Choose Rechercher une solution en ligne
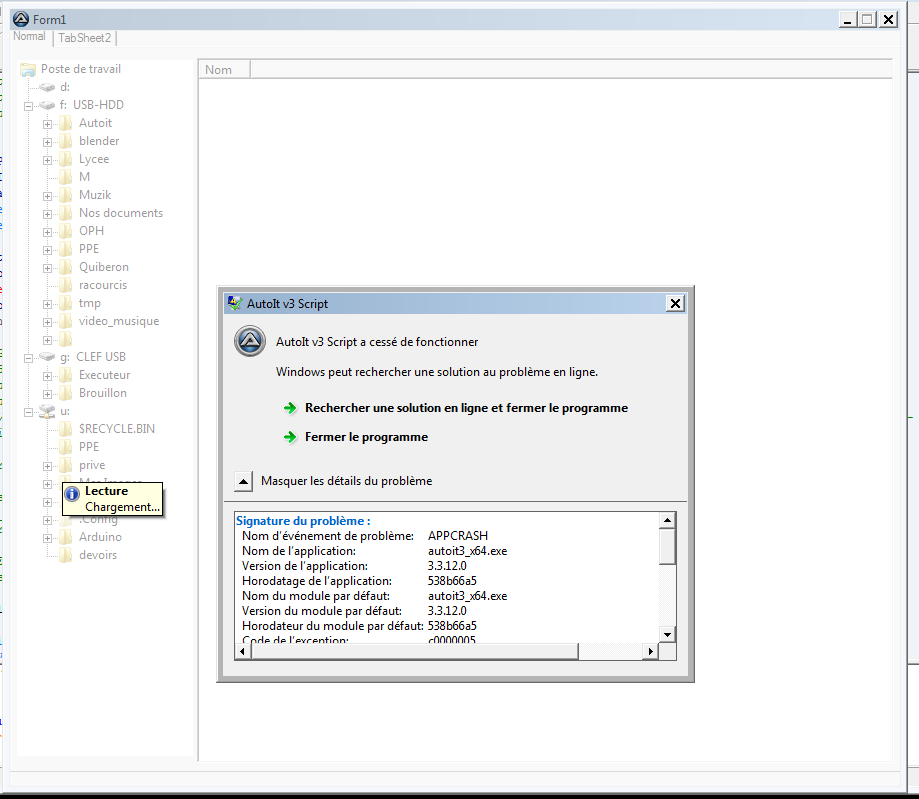Screen dimensions: 919x799 pyautogui.click(x=466, y=408)
